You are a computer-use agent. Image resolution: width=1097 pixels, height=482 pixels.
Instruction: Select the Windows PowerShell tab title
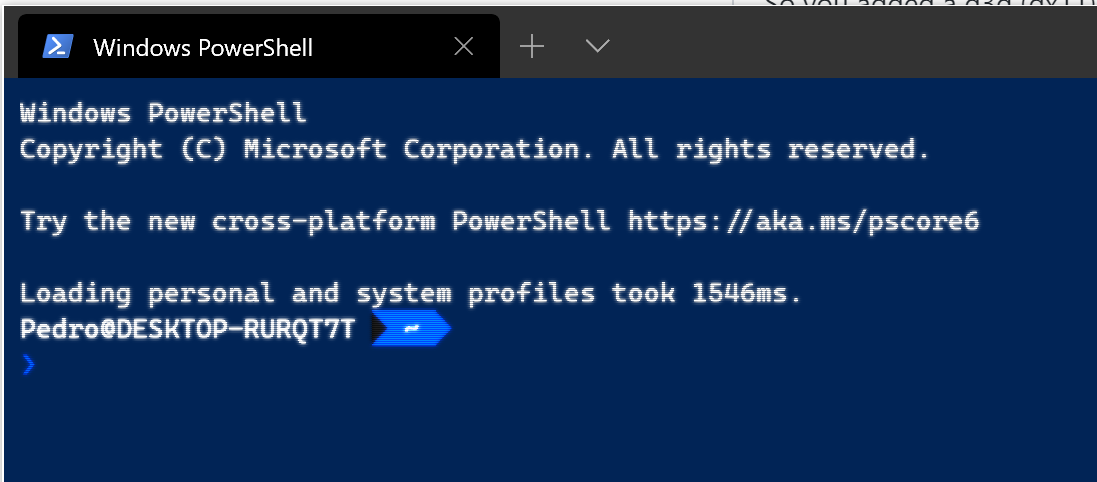click(203, 47)
